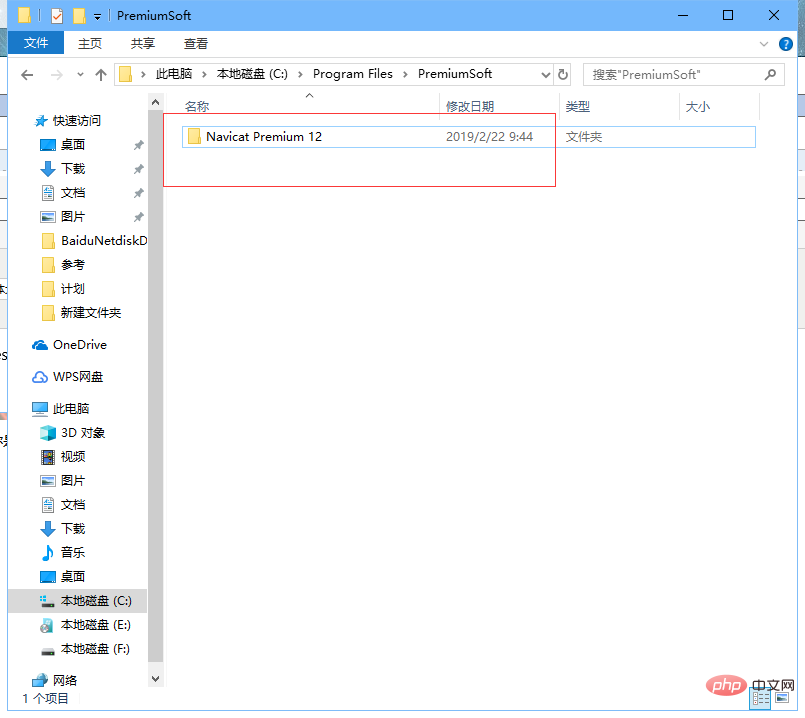Go up one folder level
Image resolution: width=805 pixels, height=718 pixels.
pyautogui.click(x=101, y=75)
